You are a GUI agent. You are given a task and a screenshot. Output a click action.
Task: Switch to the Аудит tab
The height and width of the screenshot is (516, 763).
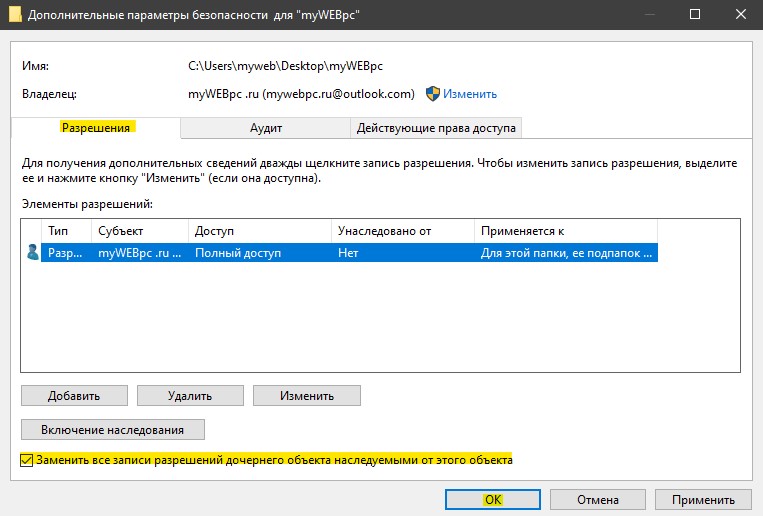tap(266, 128)
